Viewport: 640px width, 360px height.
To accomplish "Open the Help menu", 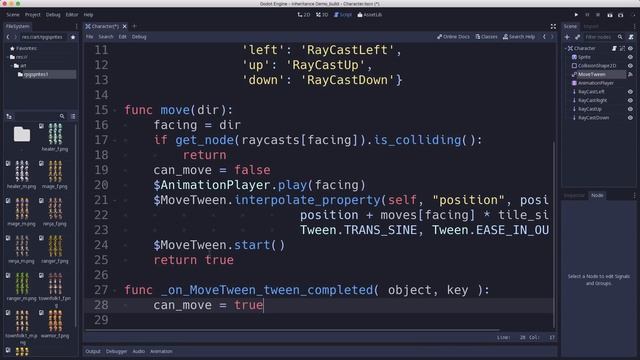I will click(88, 15).
